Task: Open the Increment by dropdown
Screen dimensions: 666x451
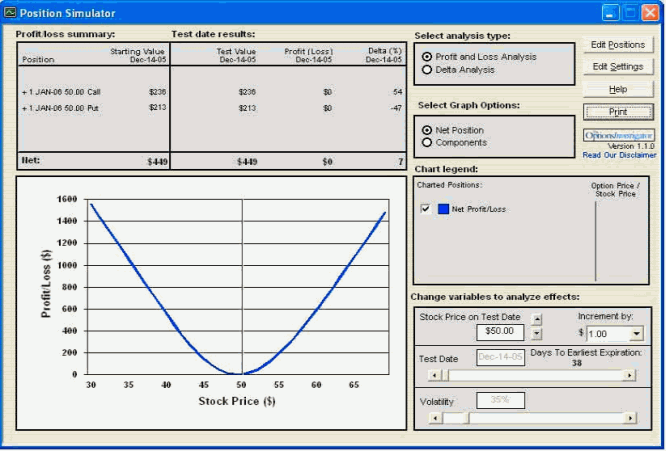Action: (x=637, y=334)
